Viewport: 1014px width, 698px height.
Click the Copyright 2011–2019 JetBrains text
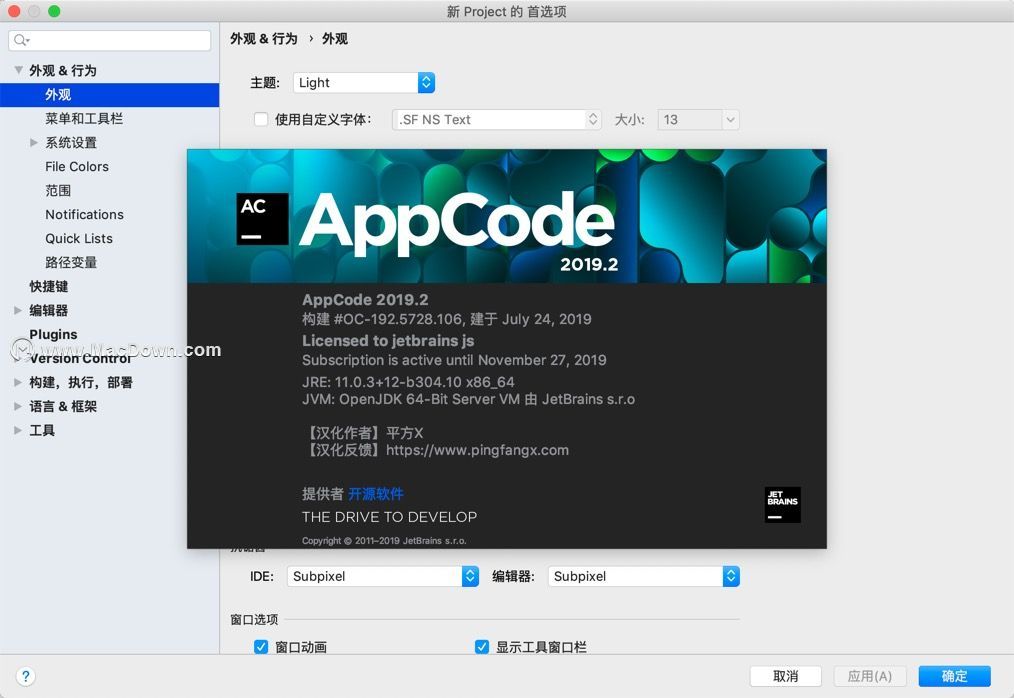click(384, 541)
